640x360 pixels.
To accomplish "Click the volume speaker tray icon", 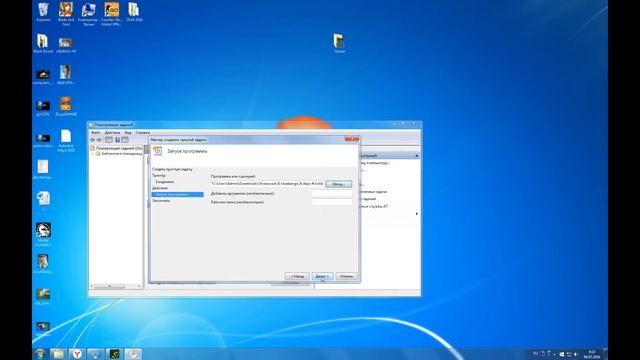I will pyautogui.click(x=576, y=354).
